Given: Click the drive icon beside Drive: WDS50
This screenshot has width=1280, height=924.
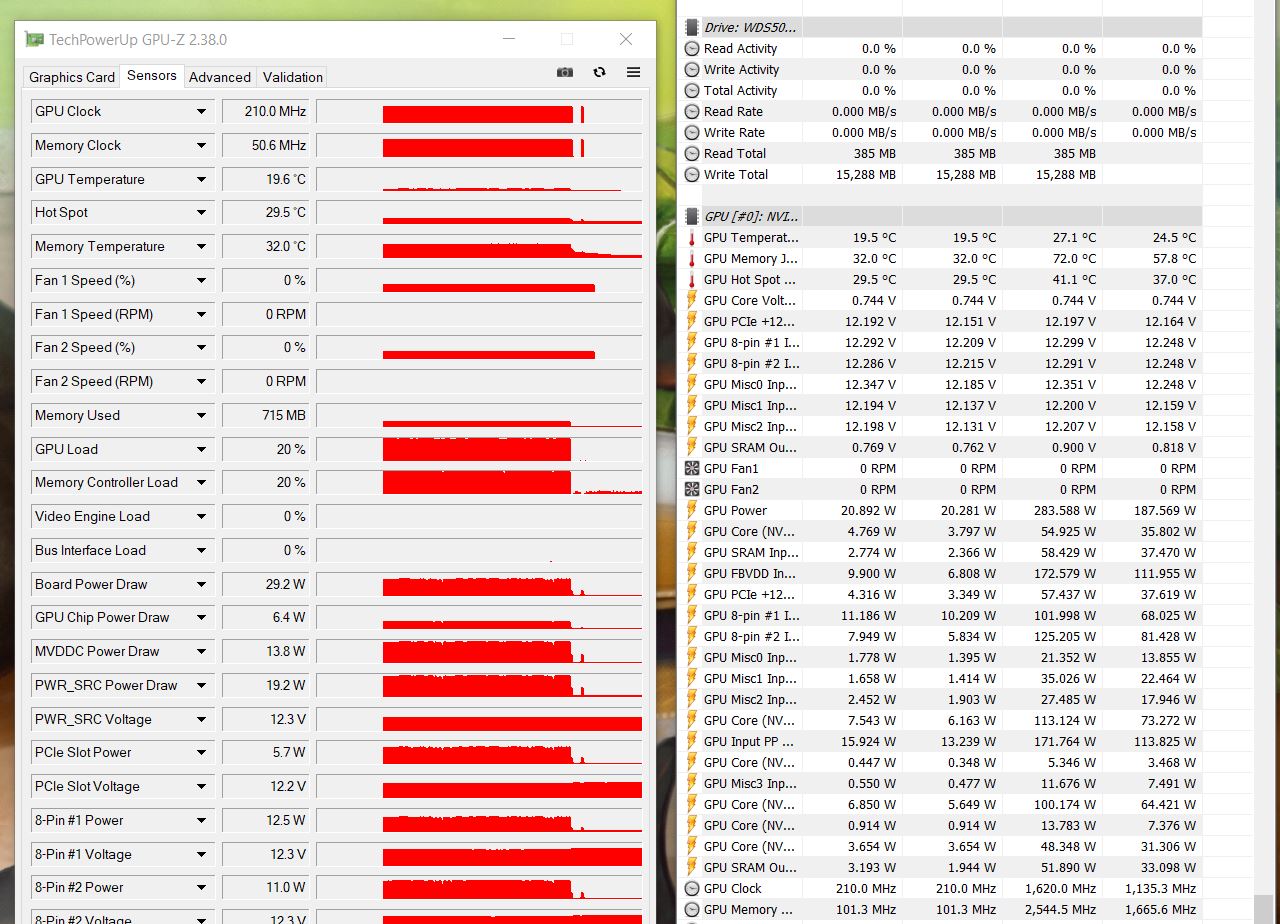Looking at the screenshot, I should tap(692, 27).
